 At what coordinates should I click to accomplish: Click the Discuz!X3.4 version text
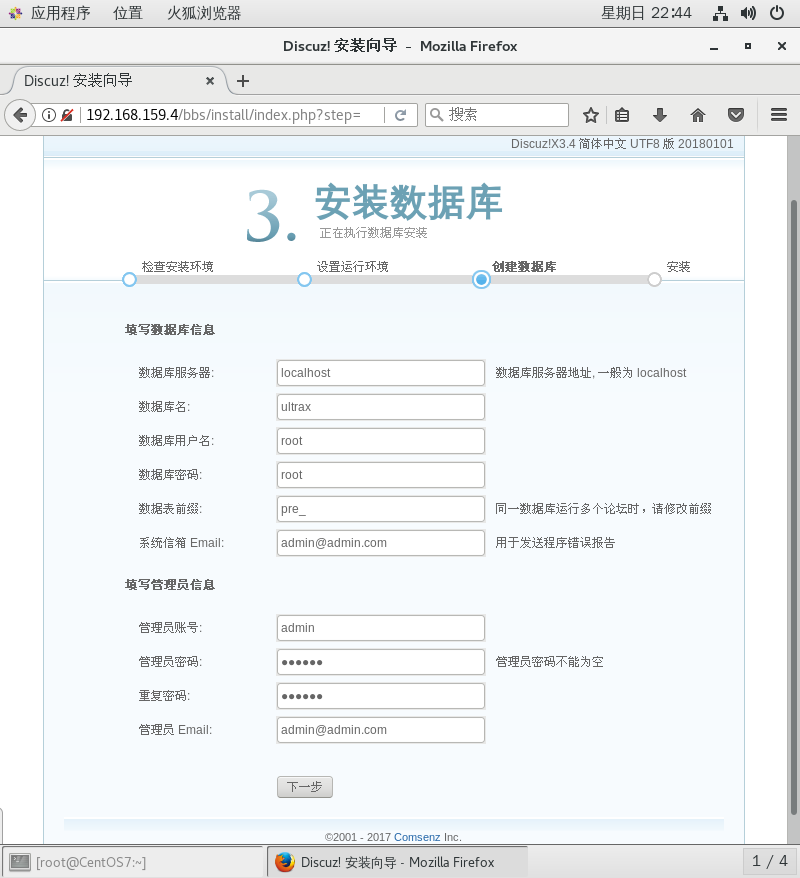(622, 144)
